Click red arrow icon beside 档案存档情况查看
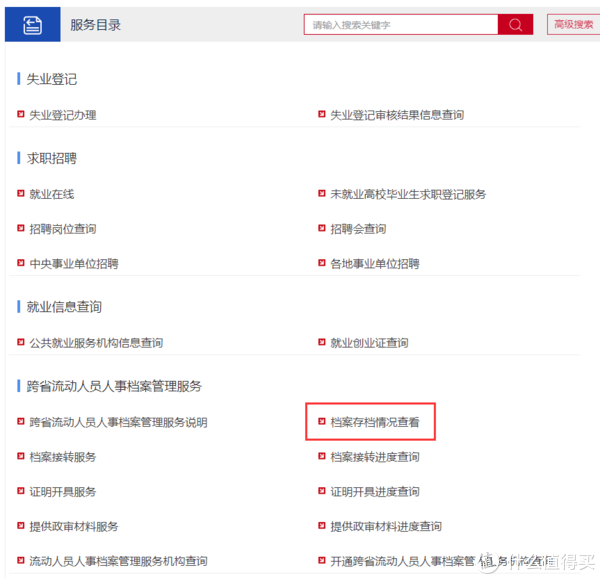This screenshot has height=579, width=600. tap(322, 421)
